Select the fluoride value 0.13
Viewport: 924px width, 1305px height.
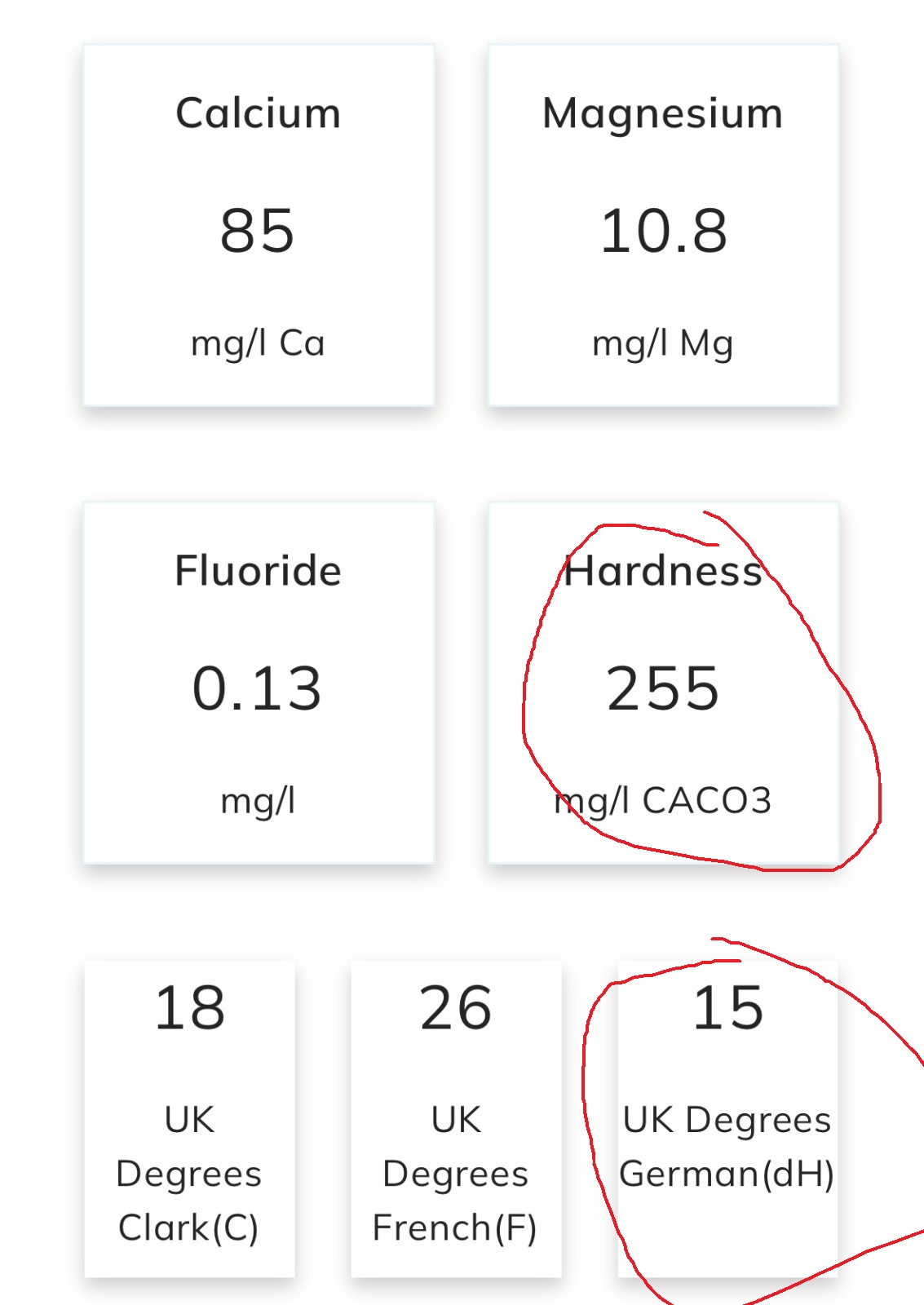point(258,688)
